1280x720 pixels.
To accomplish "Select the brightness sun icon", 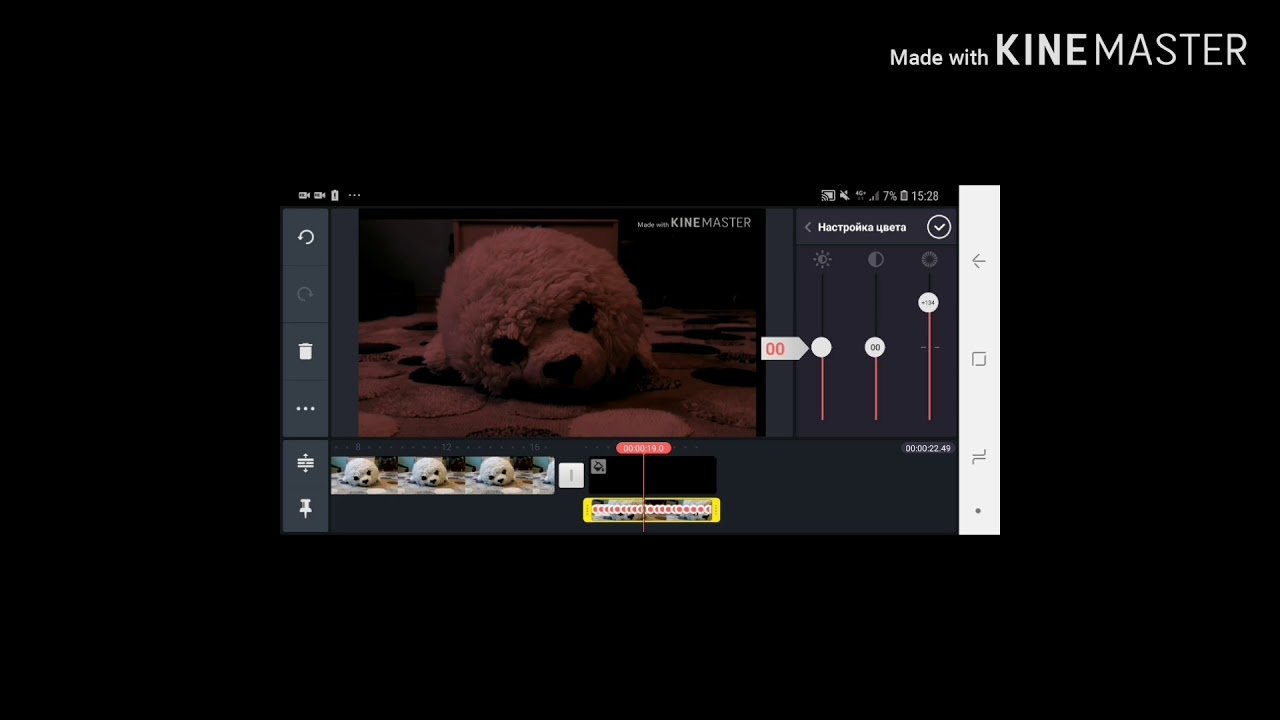I will (x=822, y=260).
